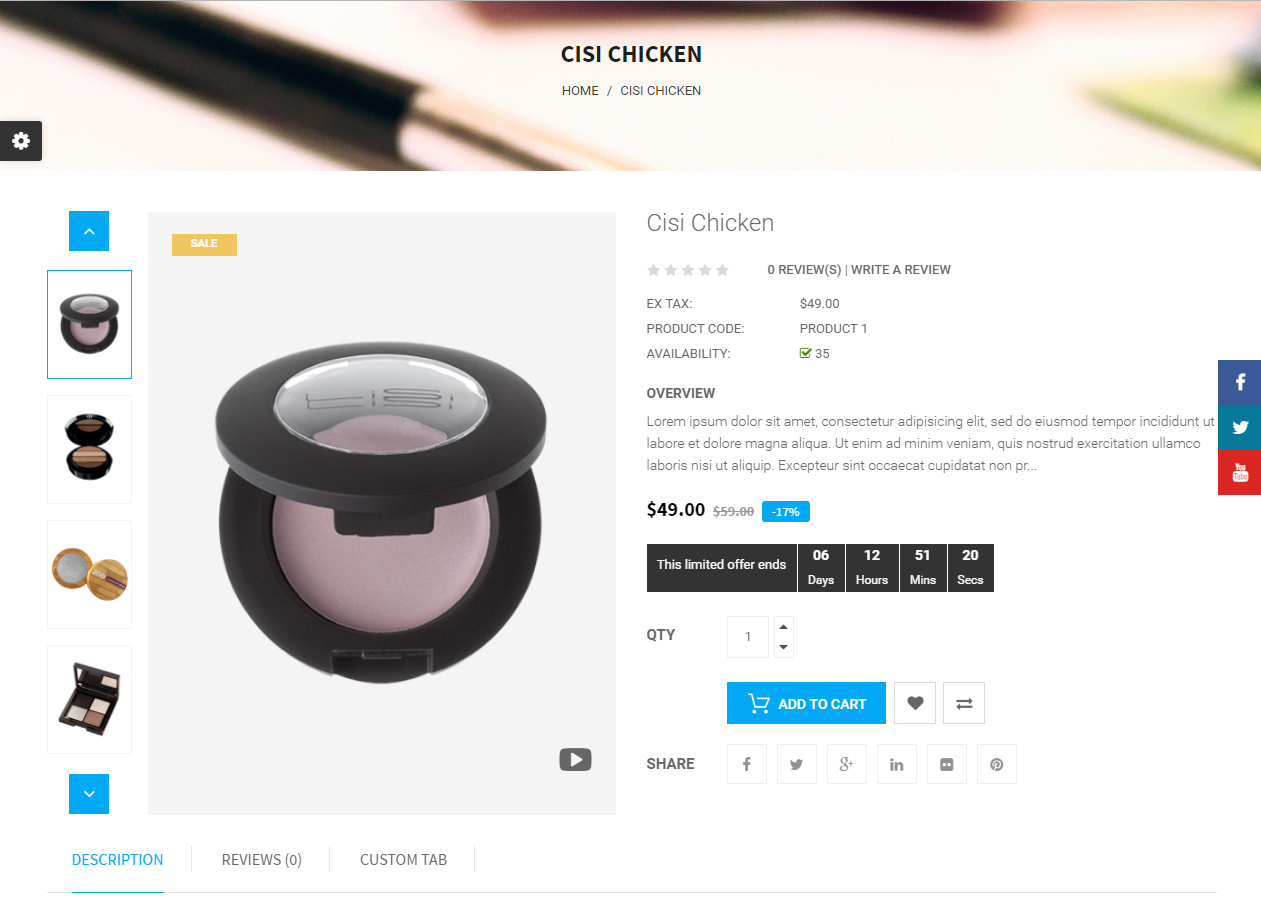Select the eyeshadow quad palette thumbnail

click(x=89, y=699)
